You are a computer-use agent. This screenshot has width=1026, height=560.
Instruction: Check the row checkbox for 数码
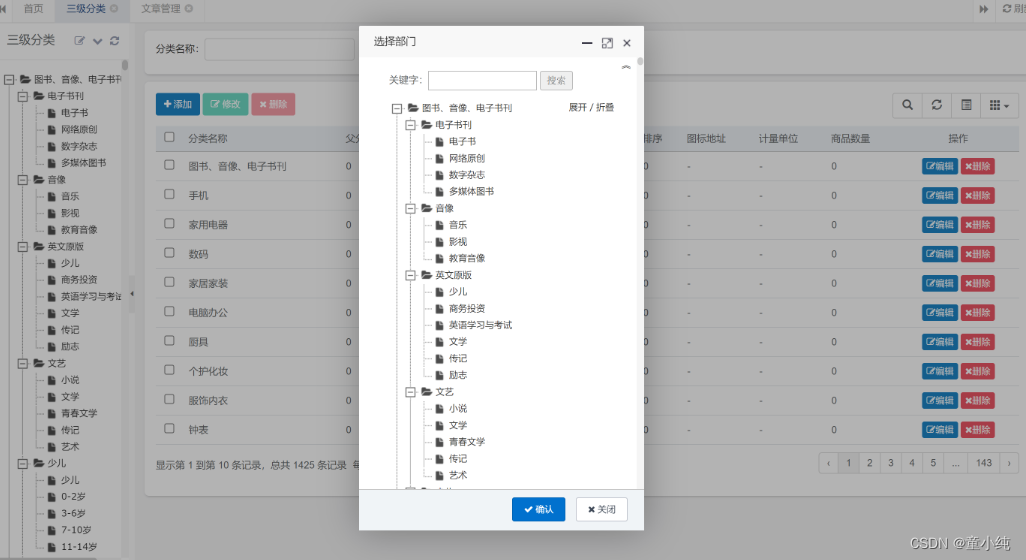[169, 253]
